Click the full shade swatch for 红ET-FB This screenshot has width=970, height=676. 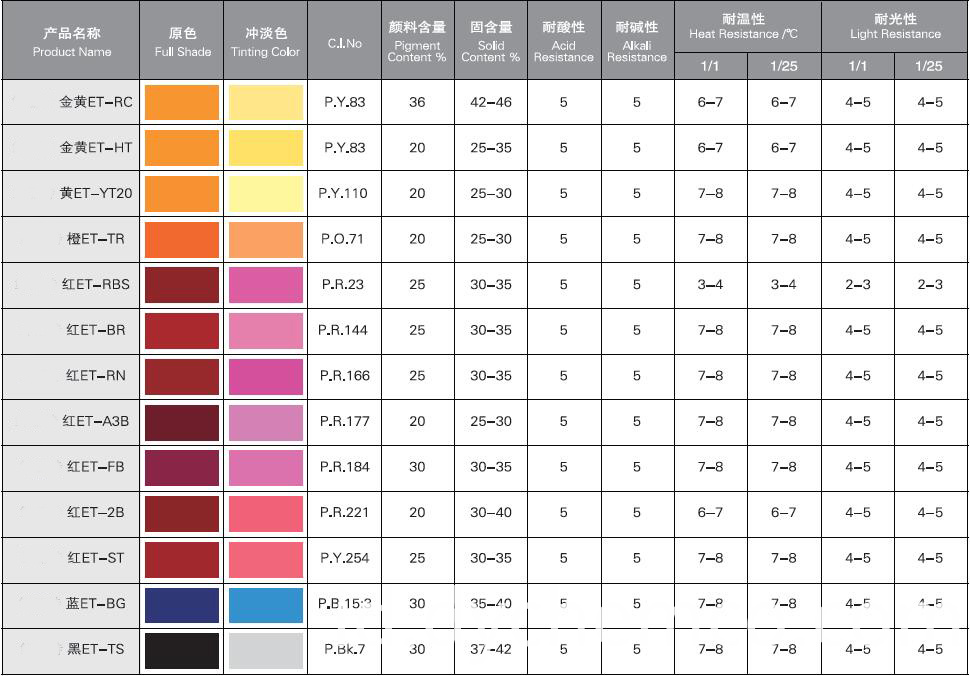coord(182,468)
